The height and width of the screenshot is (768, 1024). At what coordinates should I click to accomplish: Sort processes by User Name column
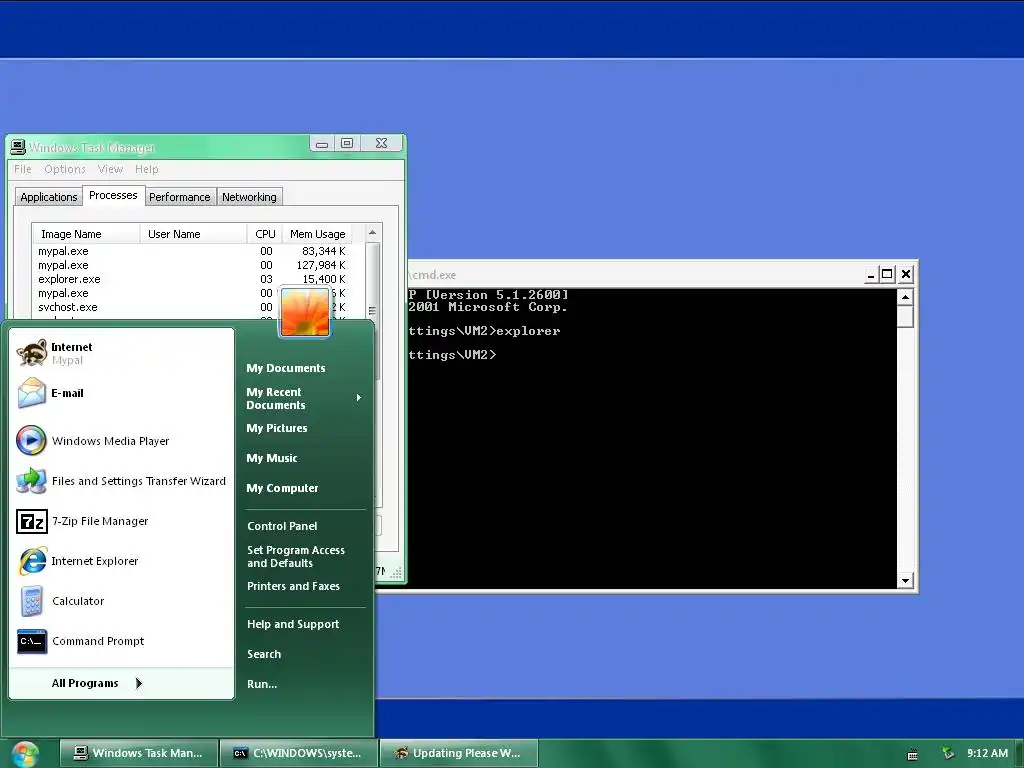point(193,234)
